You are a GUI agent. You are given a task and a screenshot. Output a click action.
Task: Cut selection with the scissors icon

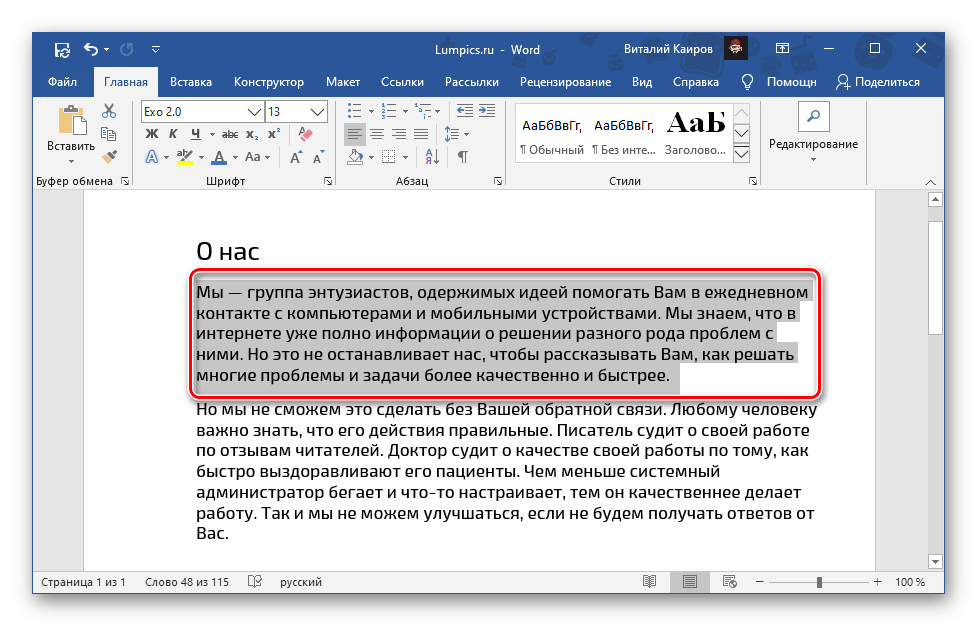109,111
